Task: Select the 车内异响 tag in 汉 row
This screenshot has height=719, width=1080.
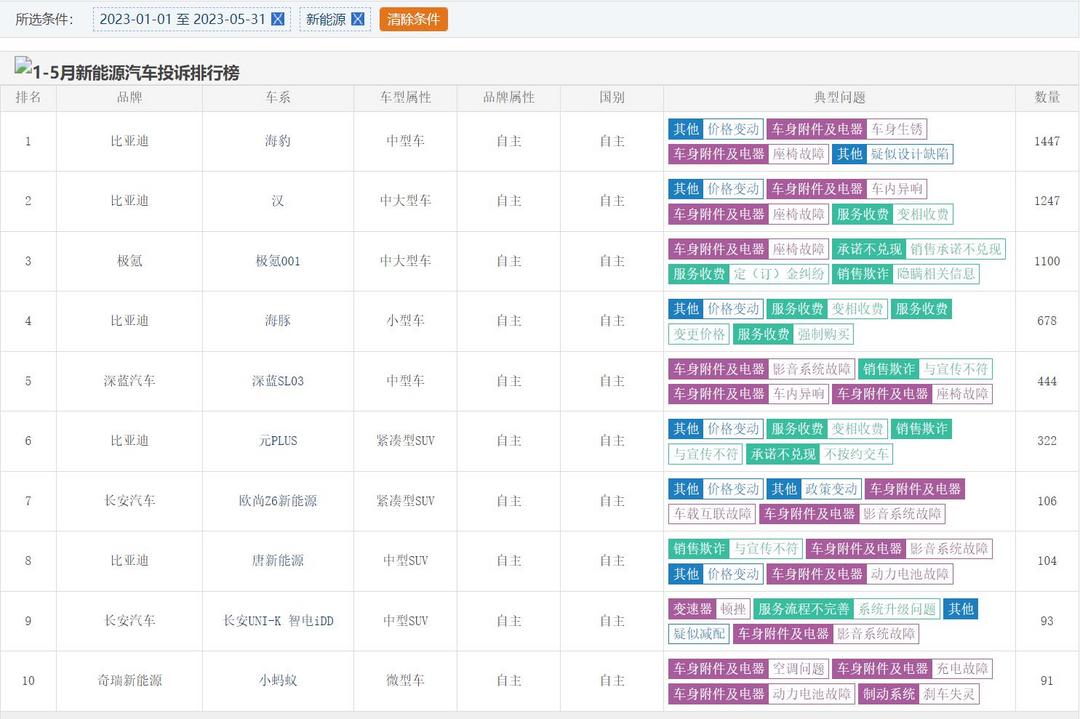Action: point(897,189)
